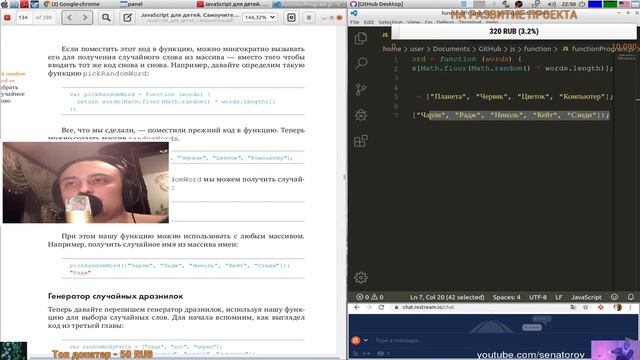Click the red extension icon in Chrome toolbar
Viewport: 640px width, 360px height.
601,307
